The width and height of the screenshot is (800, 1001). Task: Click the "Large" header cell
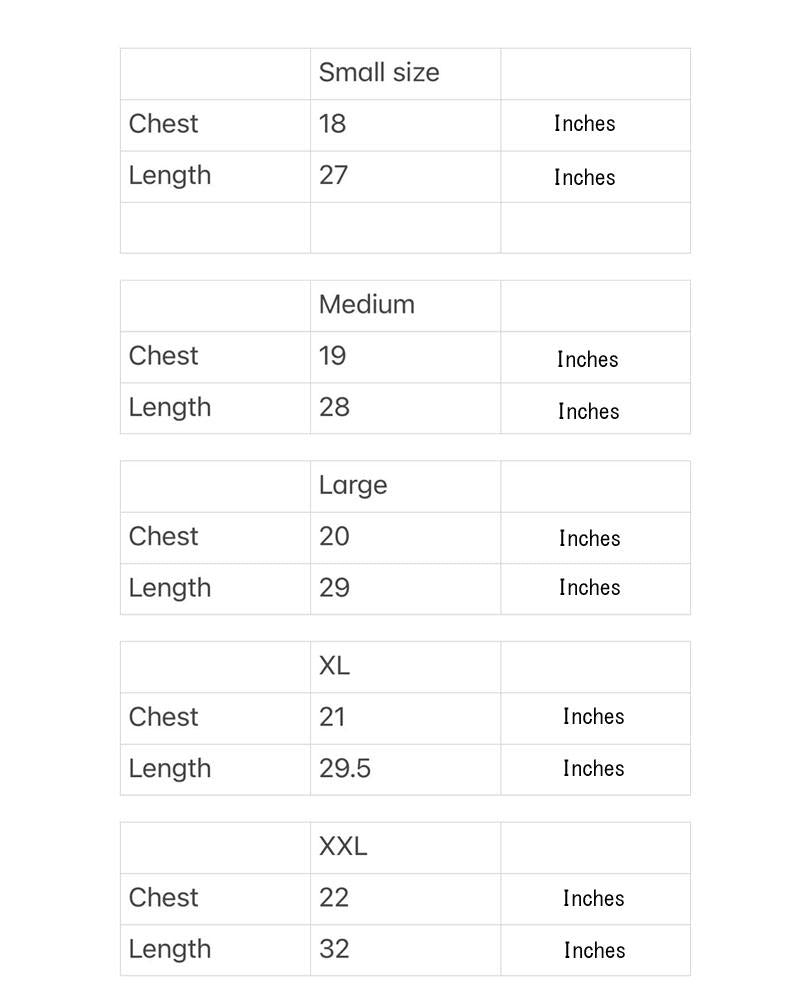point(353,486)
